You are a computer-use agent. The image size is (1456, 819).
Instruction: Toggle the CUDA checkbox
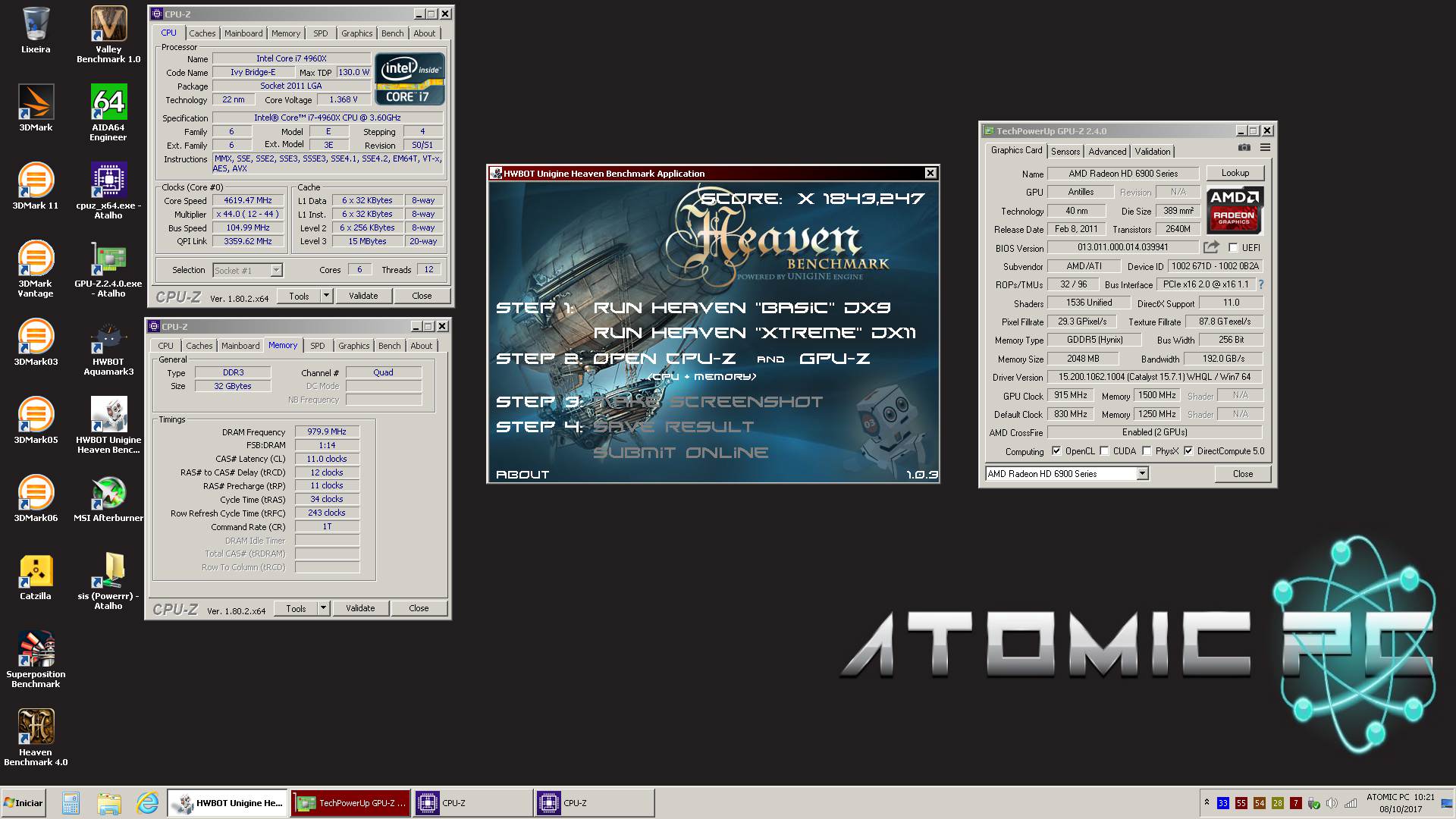[1104, 451]
